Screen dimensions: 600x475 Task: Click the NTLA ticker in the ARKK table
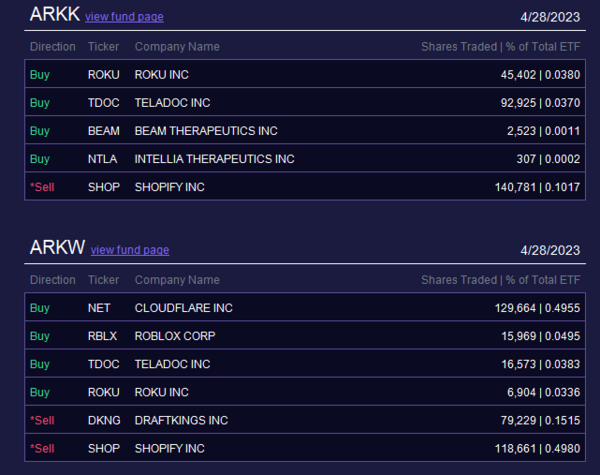click(x=102, y=159)
